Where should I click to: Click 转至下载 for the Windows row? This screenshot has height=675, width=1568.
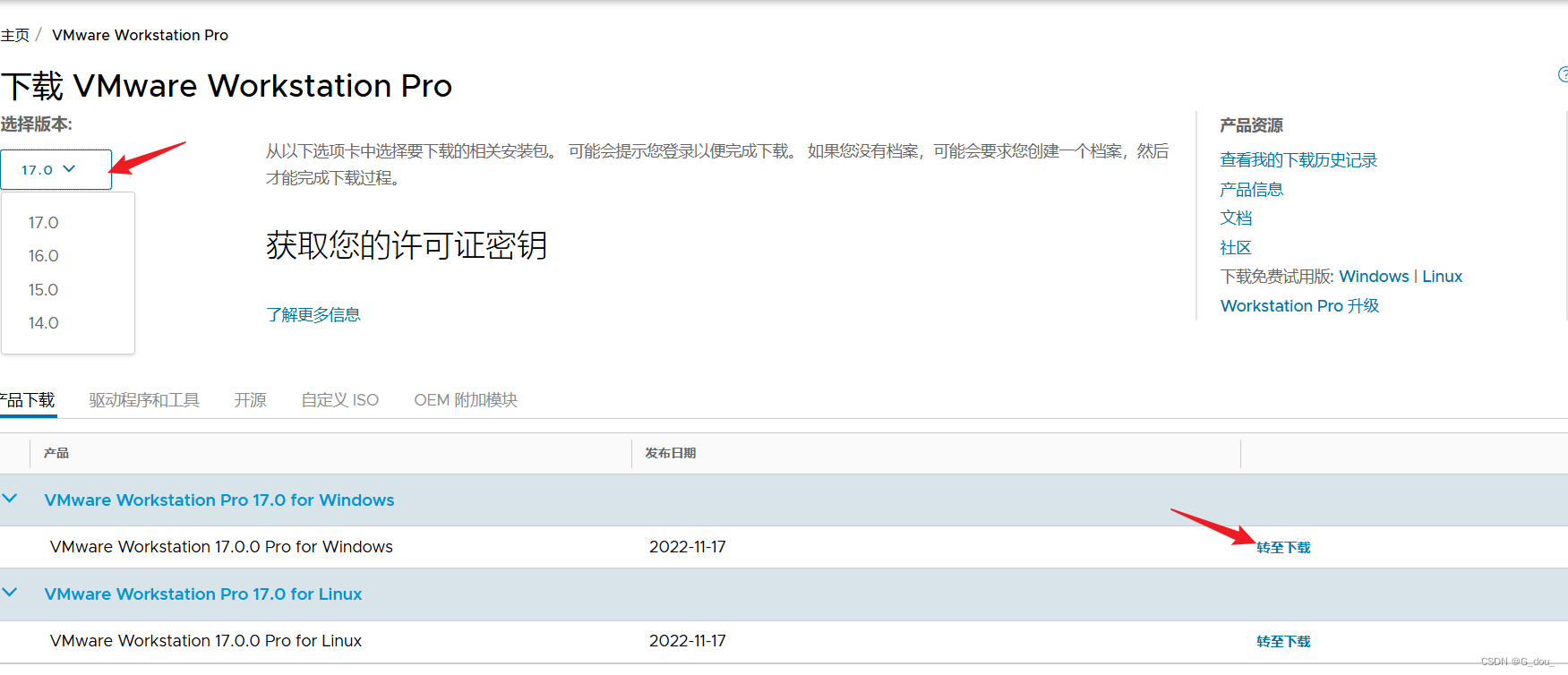[1283, 547]
